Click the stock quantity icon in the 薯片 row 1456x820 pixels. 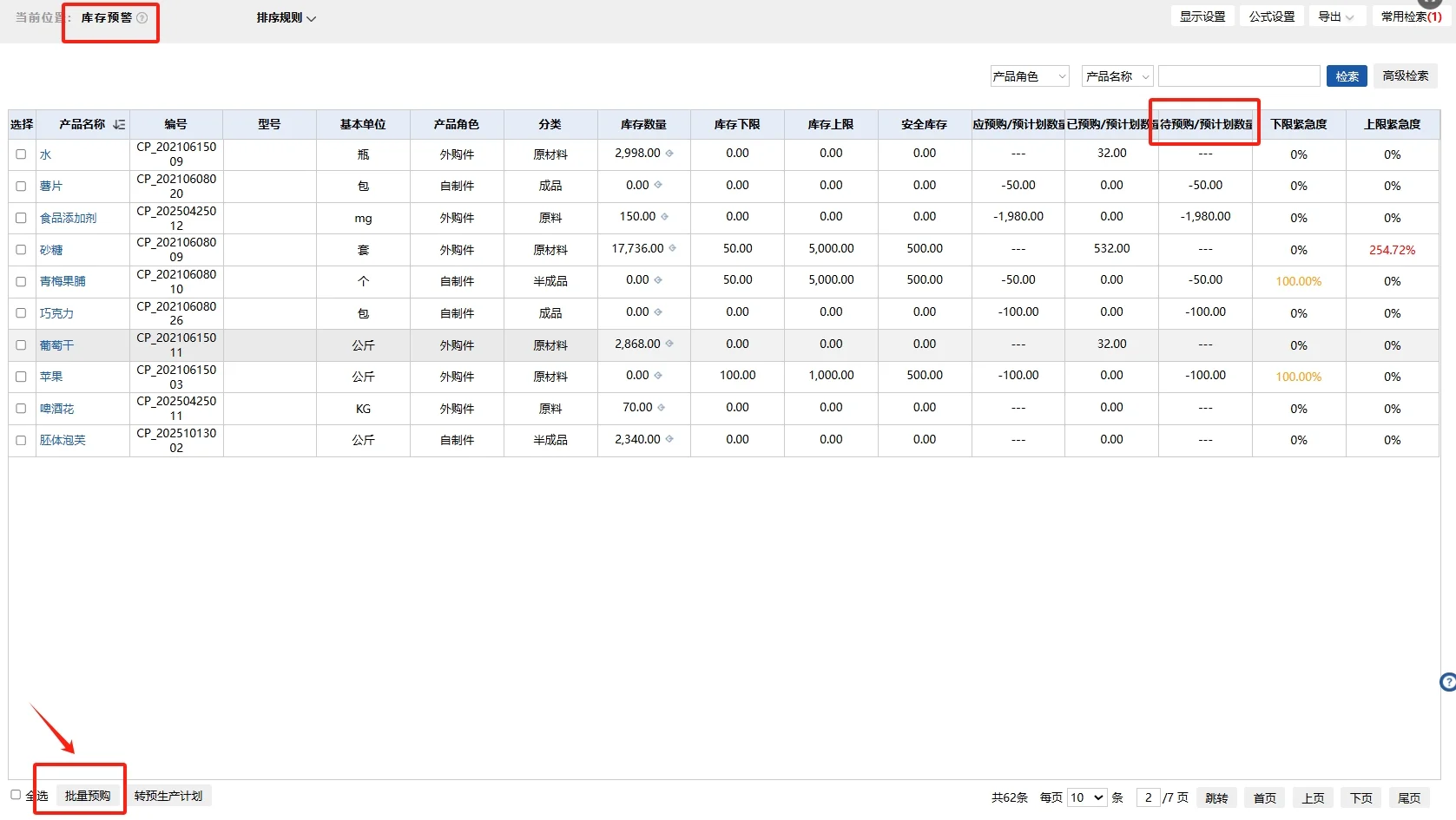(x=658, y=185)
